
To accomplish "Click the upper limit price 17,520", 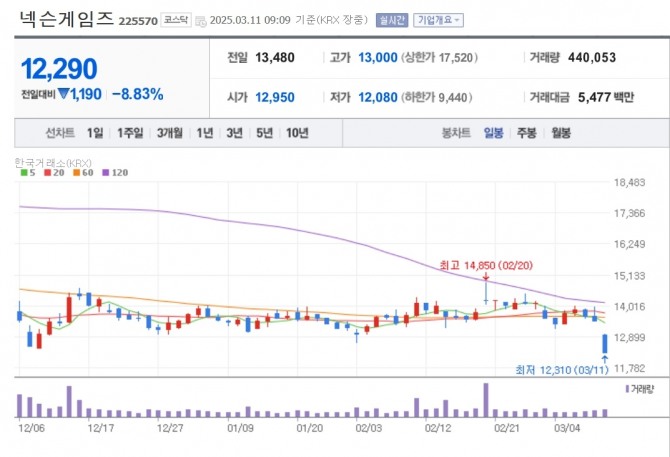I will coord(455,58).
